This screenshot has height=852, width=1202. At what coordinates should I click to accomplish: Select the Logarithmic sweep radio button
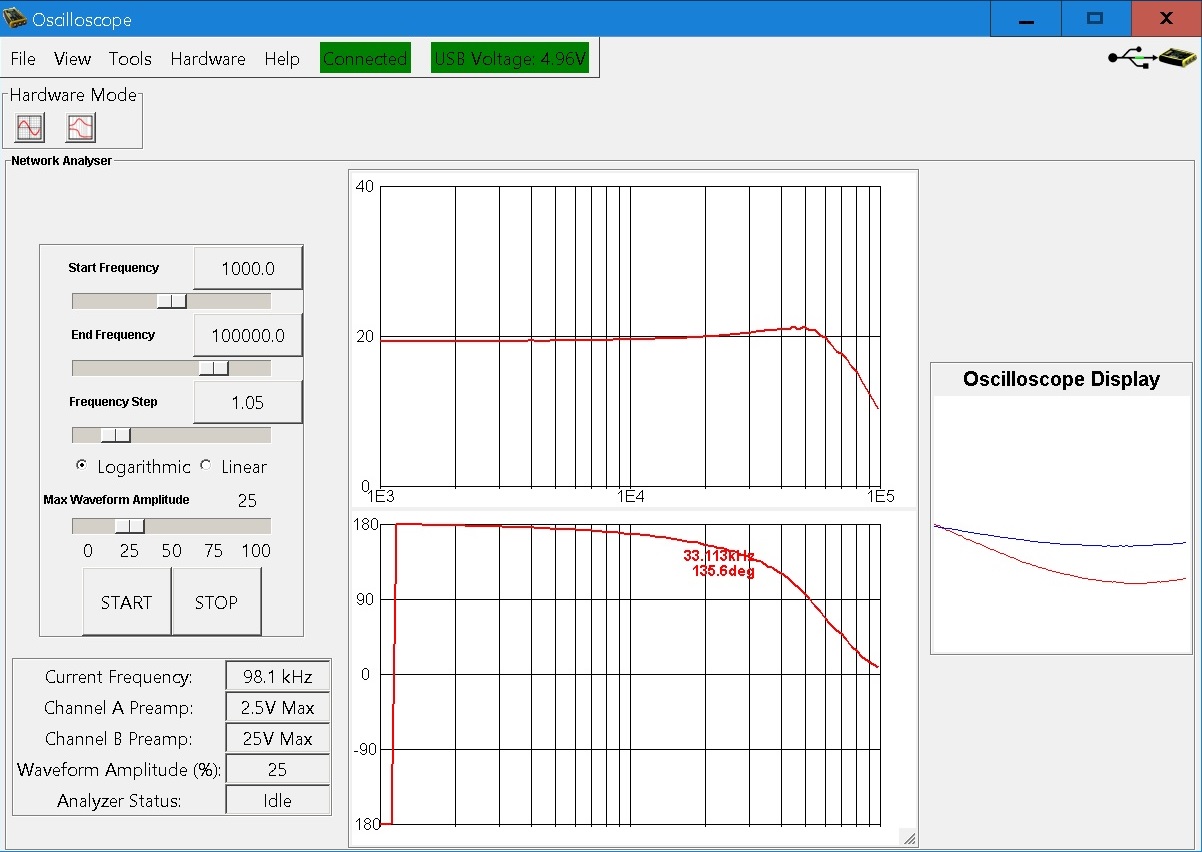82,466
